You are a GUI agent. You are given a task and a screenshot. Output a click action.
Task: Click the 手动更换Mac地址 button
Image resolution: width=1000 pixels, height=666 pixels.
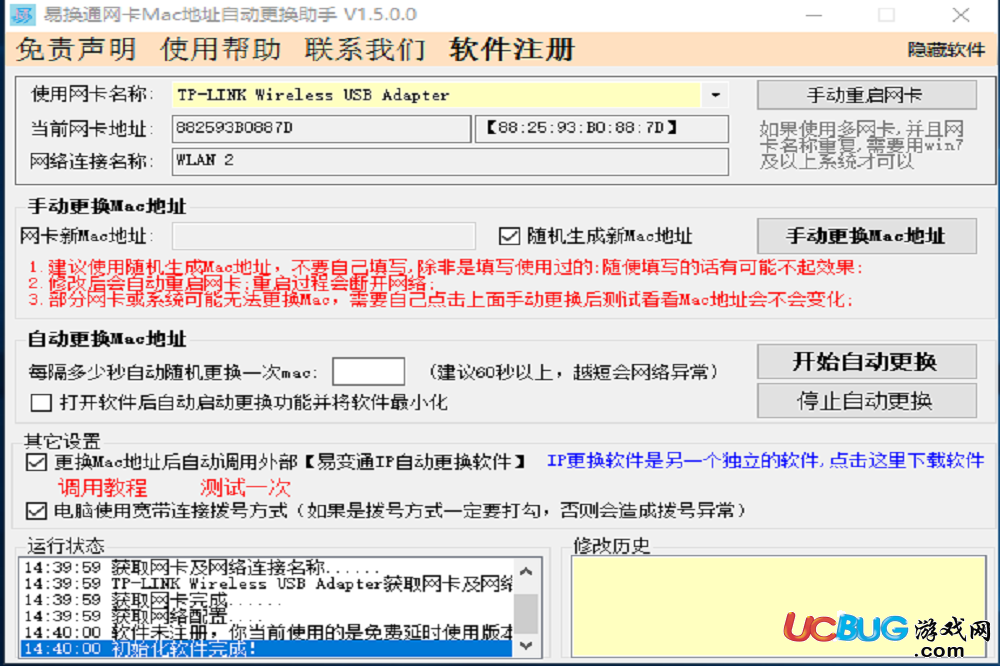tap(866, 236)
